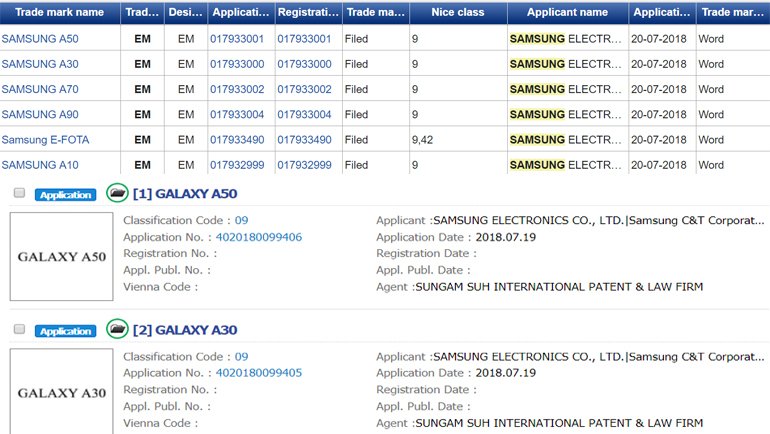Open the [1] GALAXY A50 title link
The image size is (770, 434).
point(185,194)
